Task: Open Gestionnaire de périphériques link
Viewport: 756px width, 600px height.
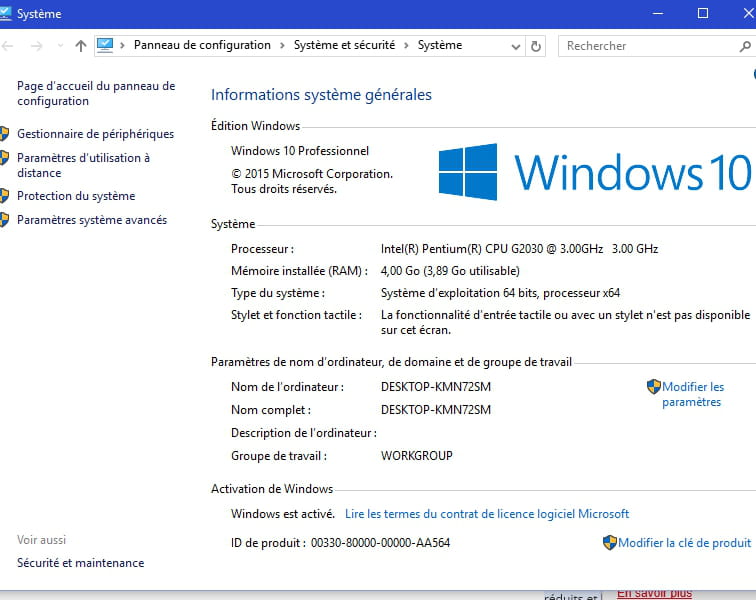Action: coord(95,134)
